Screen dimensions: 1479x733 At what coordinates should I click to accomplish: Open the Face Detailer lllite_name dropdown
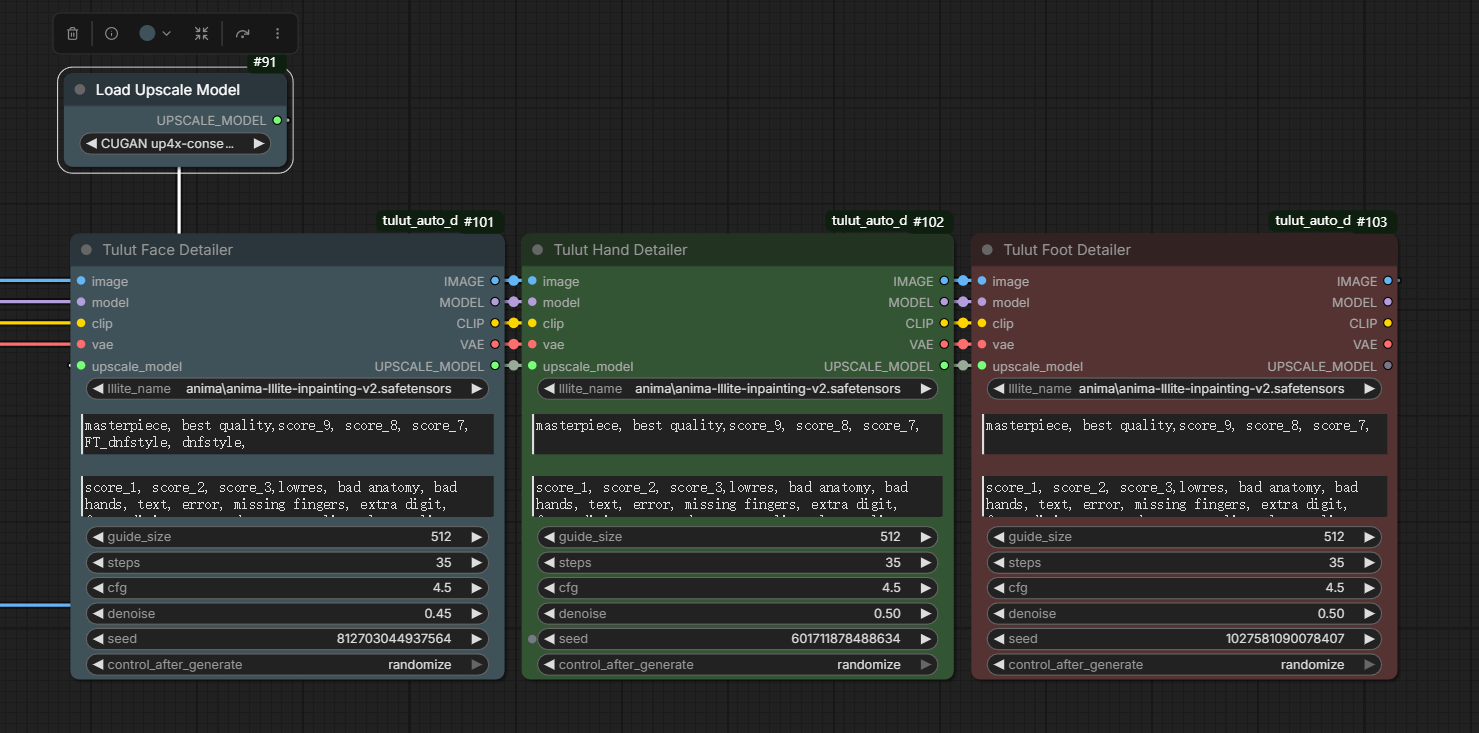point(288,389)
